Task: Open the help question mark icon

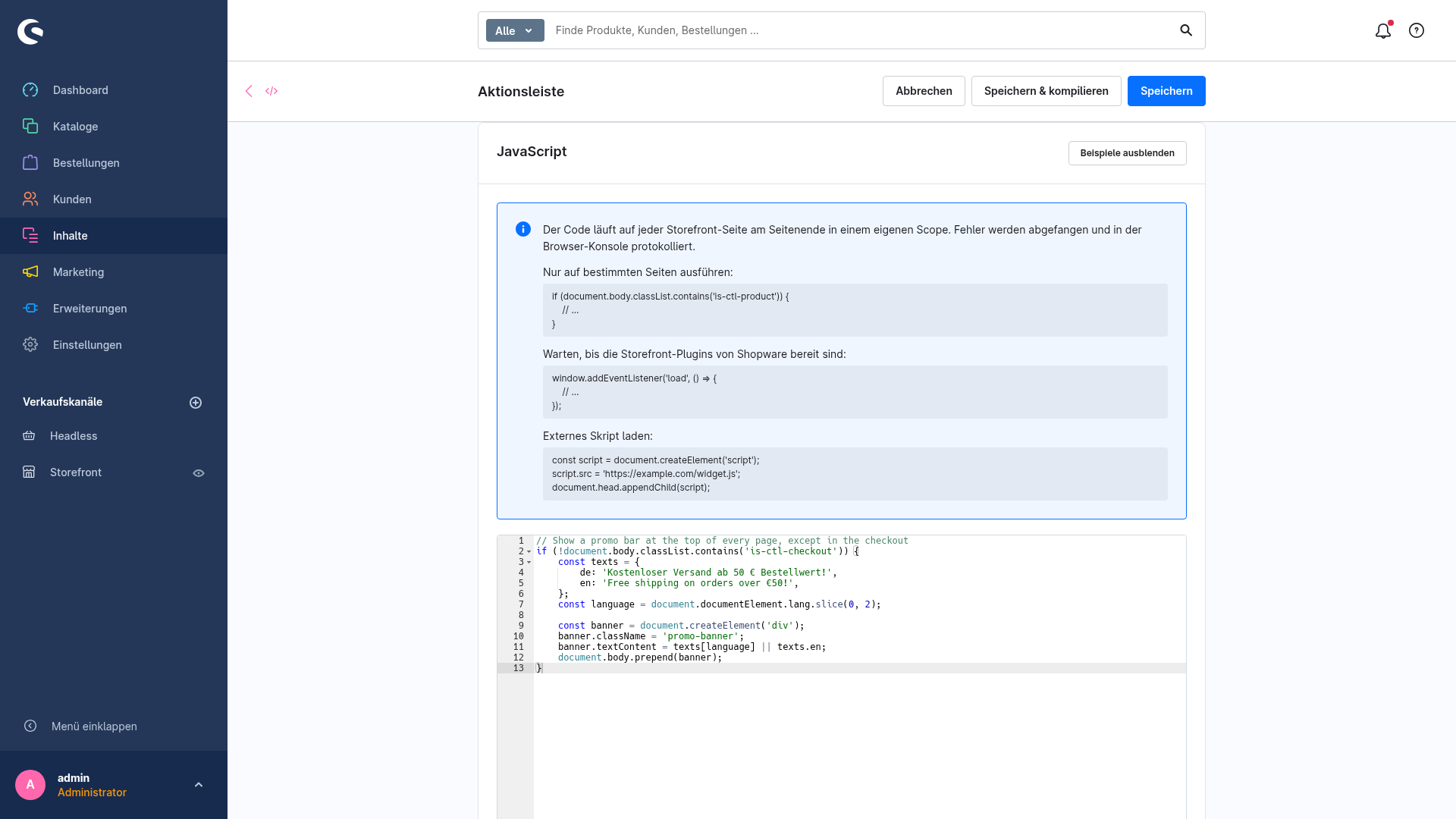Action: [1417, 30]
